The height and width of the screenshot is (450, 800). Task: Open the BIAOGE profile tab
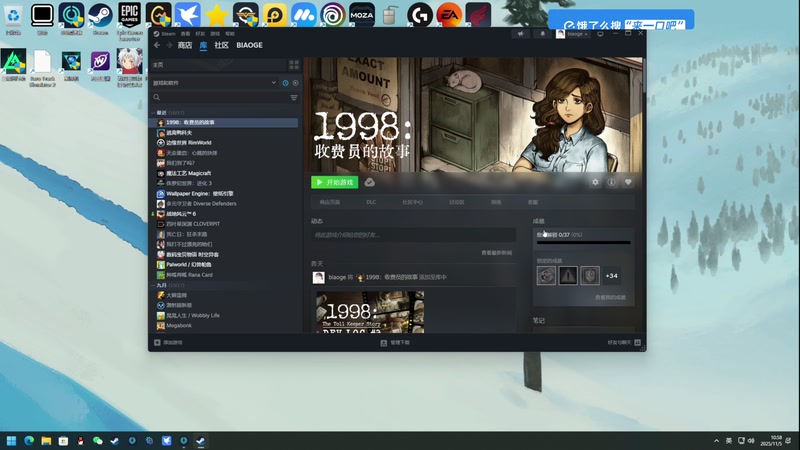pyautogui.click(x=249, y=45)
